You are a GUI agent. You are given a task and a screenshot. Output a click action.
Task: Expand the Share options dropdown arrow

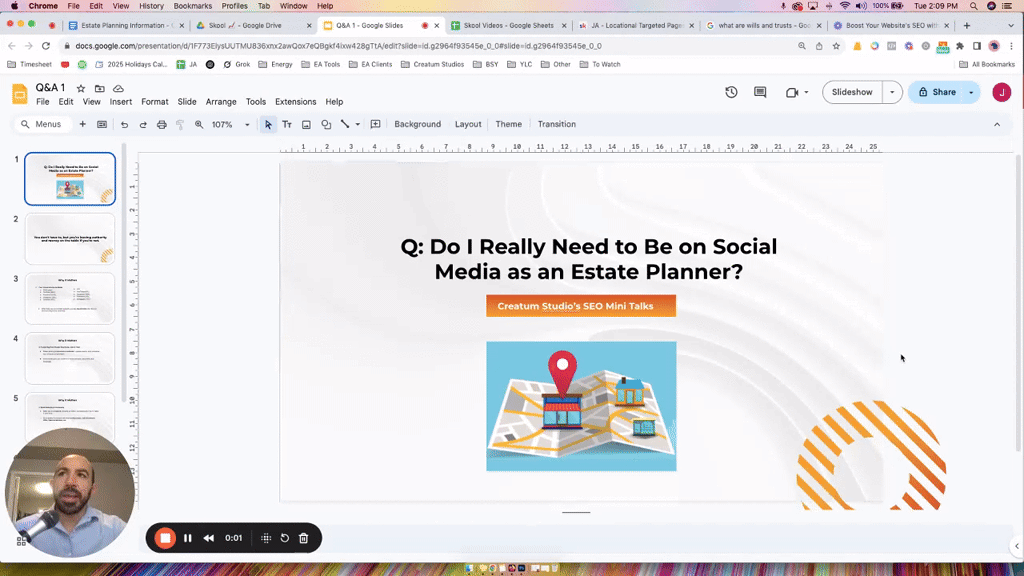(971, 92)
